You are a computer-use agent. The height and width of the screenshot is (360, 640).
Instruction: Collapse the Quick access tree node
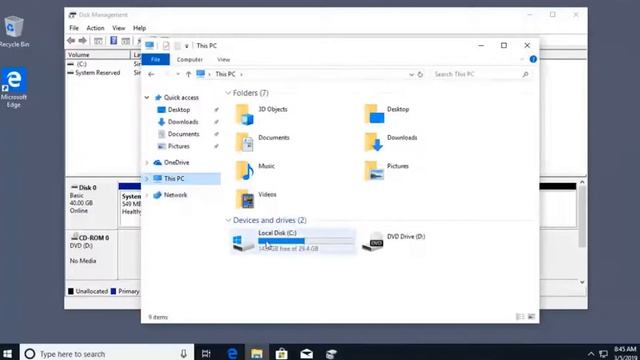(x=147, y=98)
